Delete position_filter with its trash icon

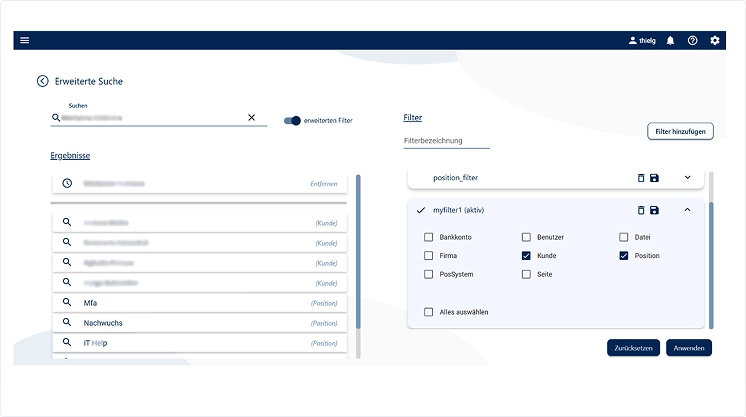point(641,178)
